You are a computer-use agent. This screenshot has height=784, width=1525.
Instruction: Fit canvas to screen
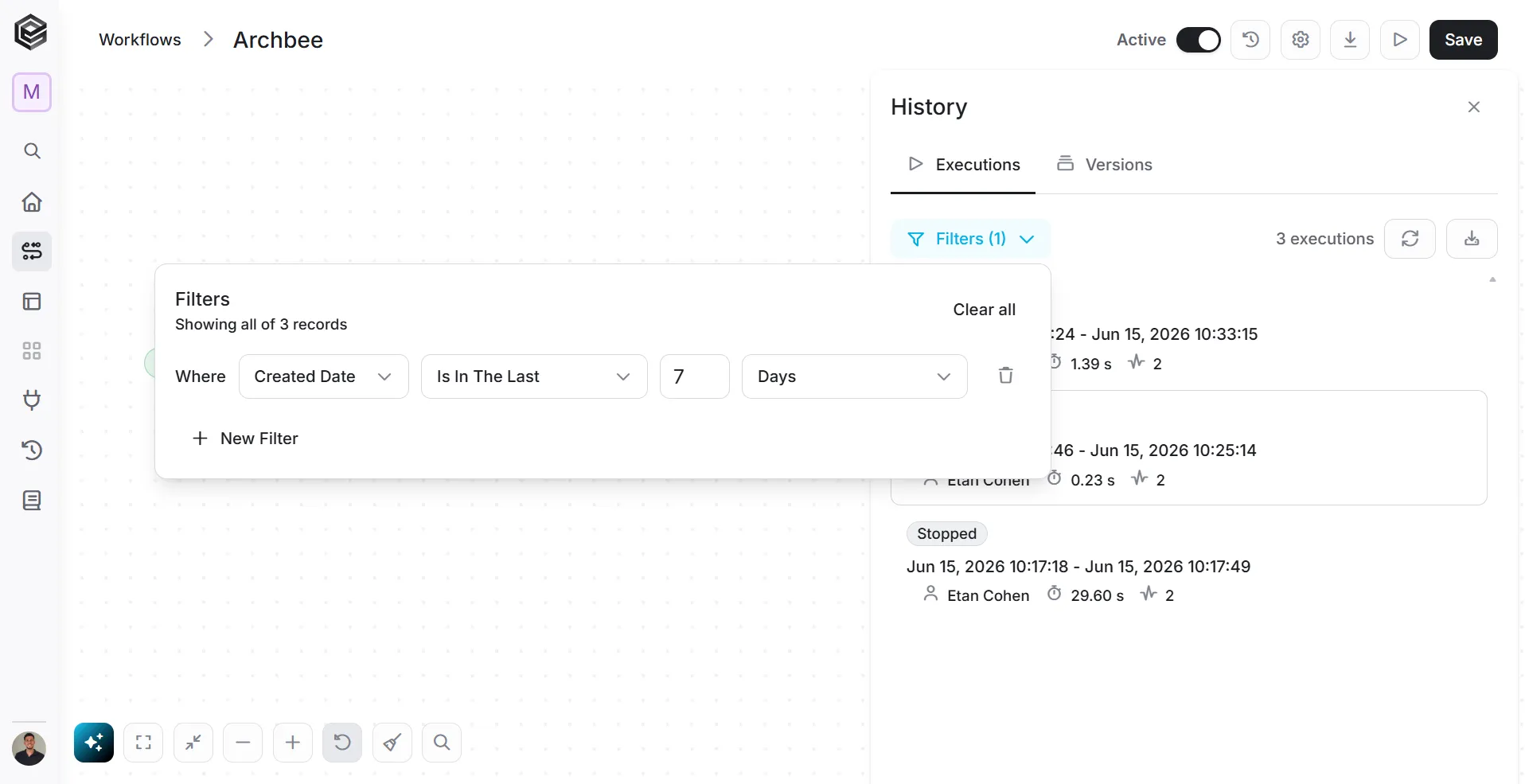click(x=143, y=743)
